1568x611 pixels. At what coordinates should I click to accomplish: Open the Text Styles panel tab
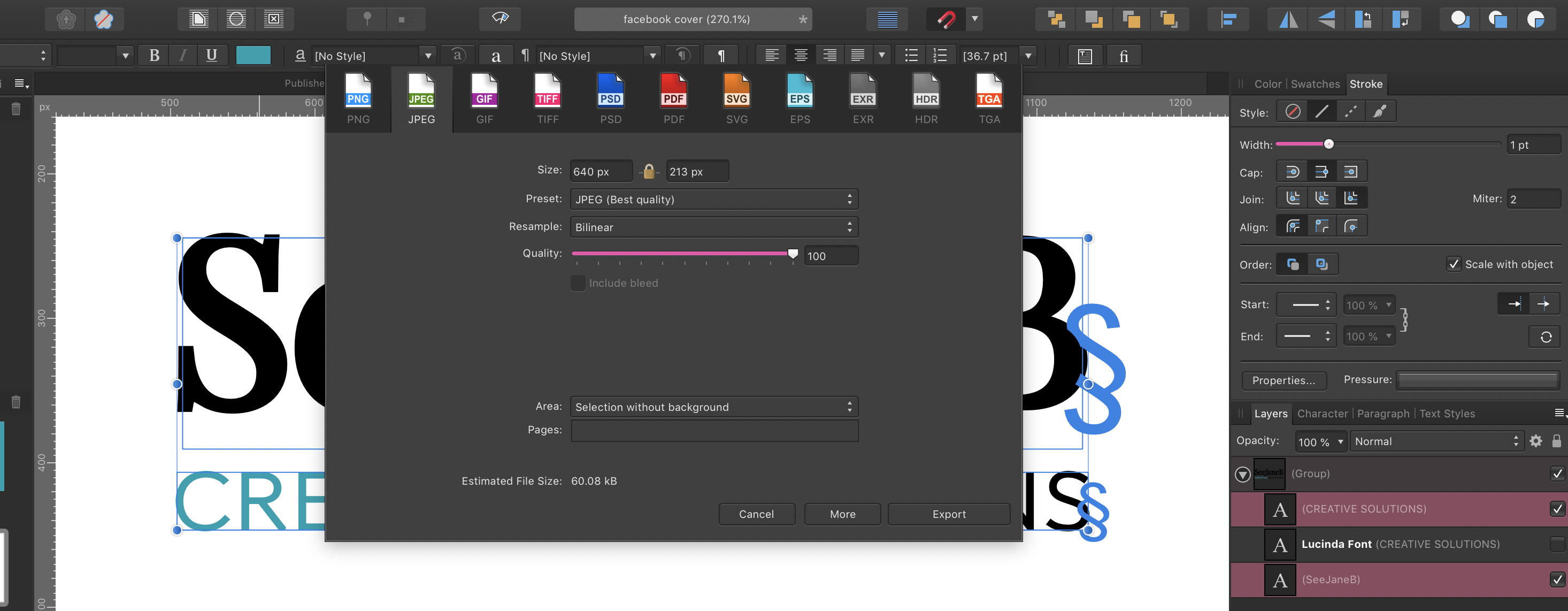[x=1447, y=414]
